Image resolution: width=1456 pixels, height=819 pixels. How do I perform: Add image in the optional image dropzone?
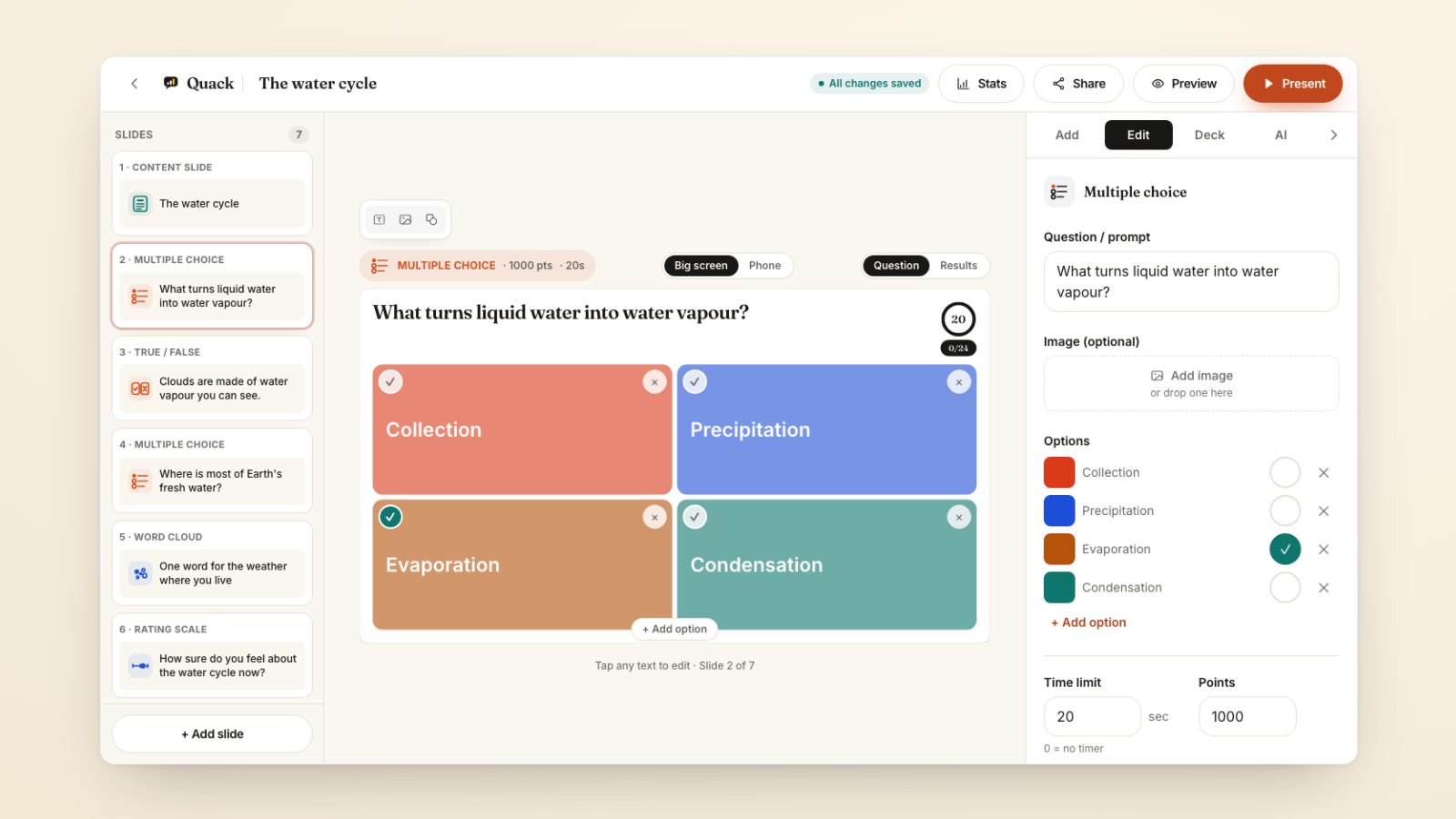point(1191,383)
